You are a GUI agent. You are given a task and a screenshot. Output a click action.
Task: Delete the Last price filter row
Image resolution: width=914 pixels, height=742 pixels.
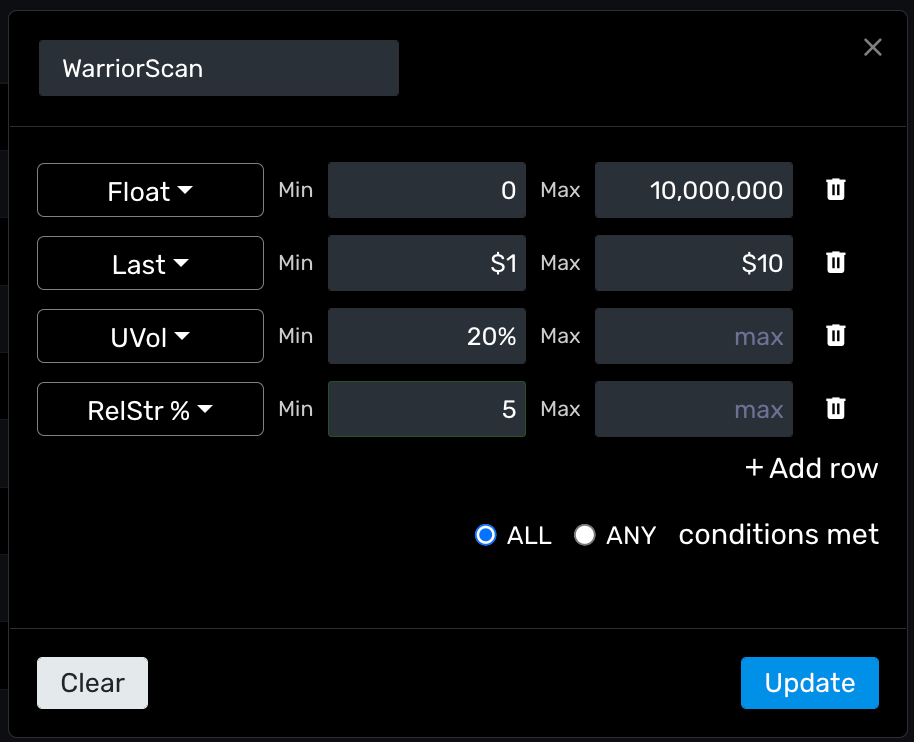836,263
